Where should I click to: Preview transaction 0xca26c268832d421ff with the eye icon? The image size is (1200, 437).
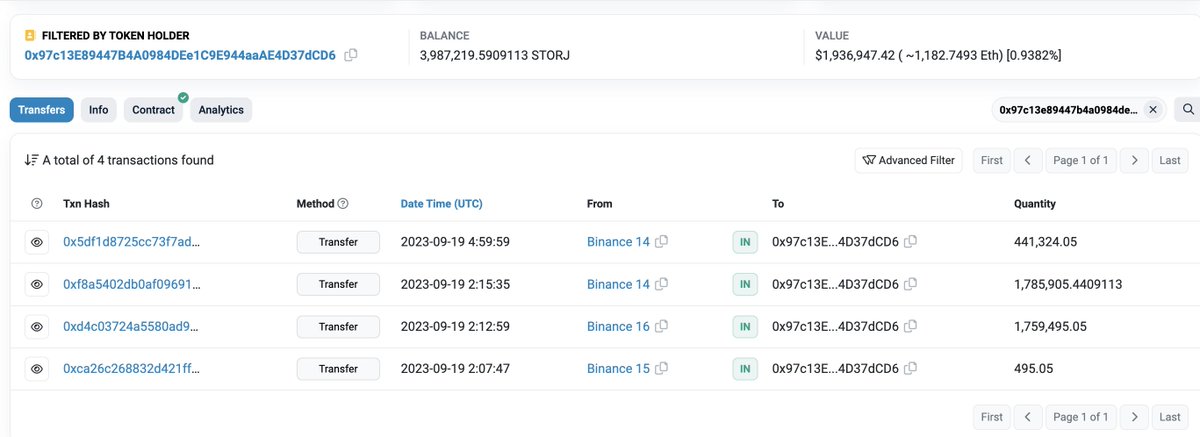37,369
